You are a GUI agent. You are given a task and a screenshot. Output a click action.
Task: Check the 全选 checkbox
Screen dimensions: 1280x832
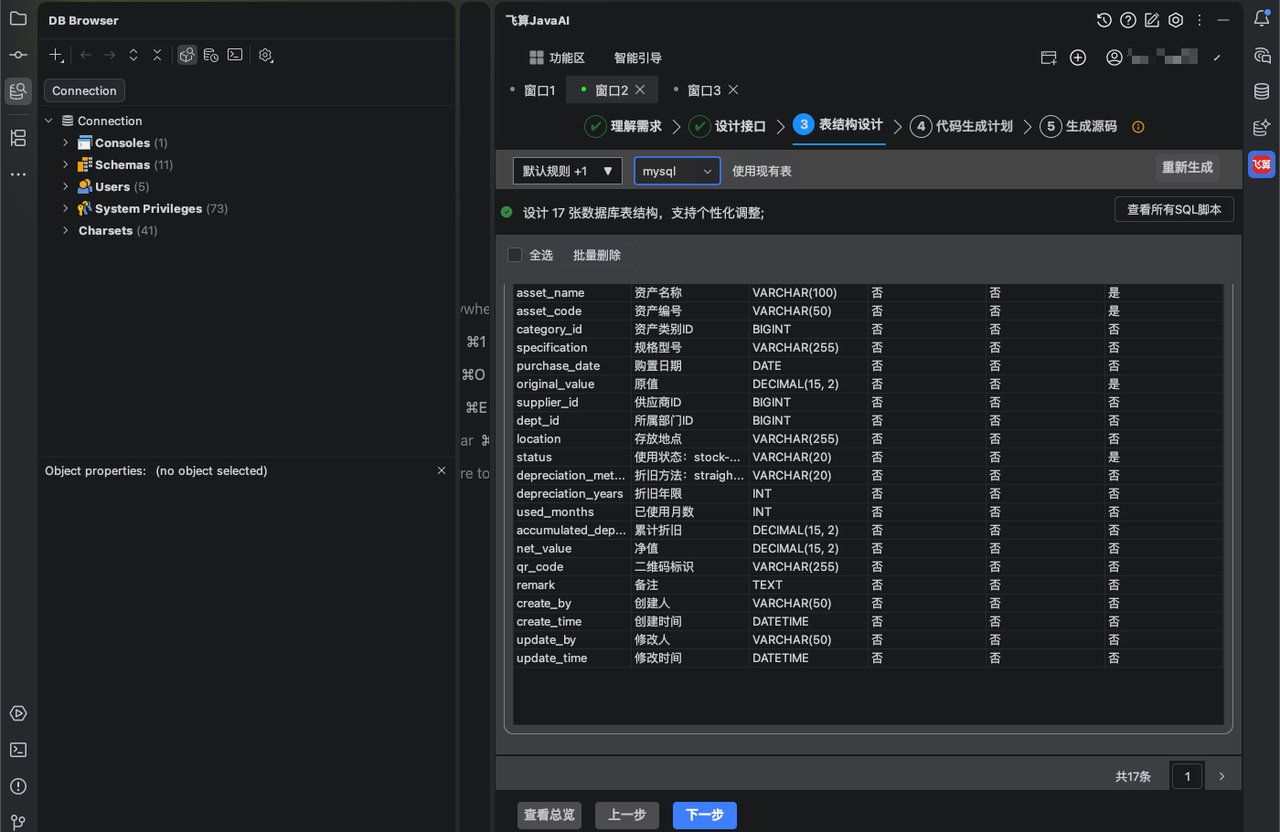[x=515, y=255]
